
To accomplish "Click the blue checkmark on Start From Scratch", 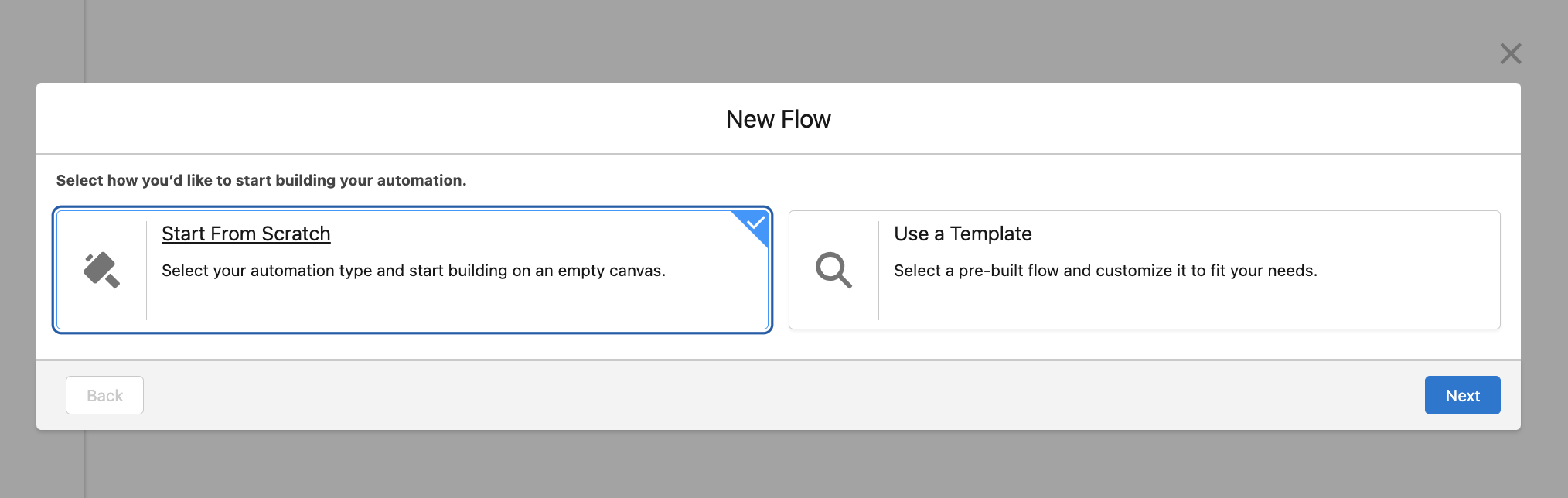I will [x=755, y=223].
